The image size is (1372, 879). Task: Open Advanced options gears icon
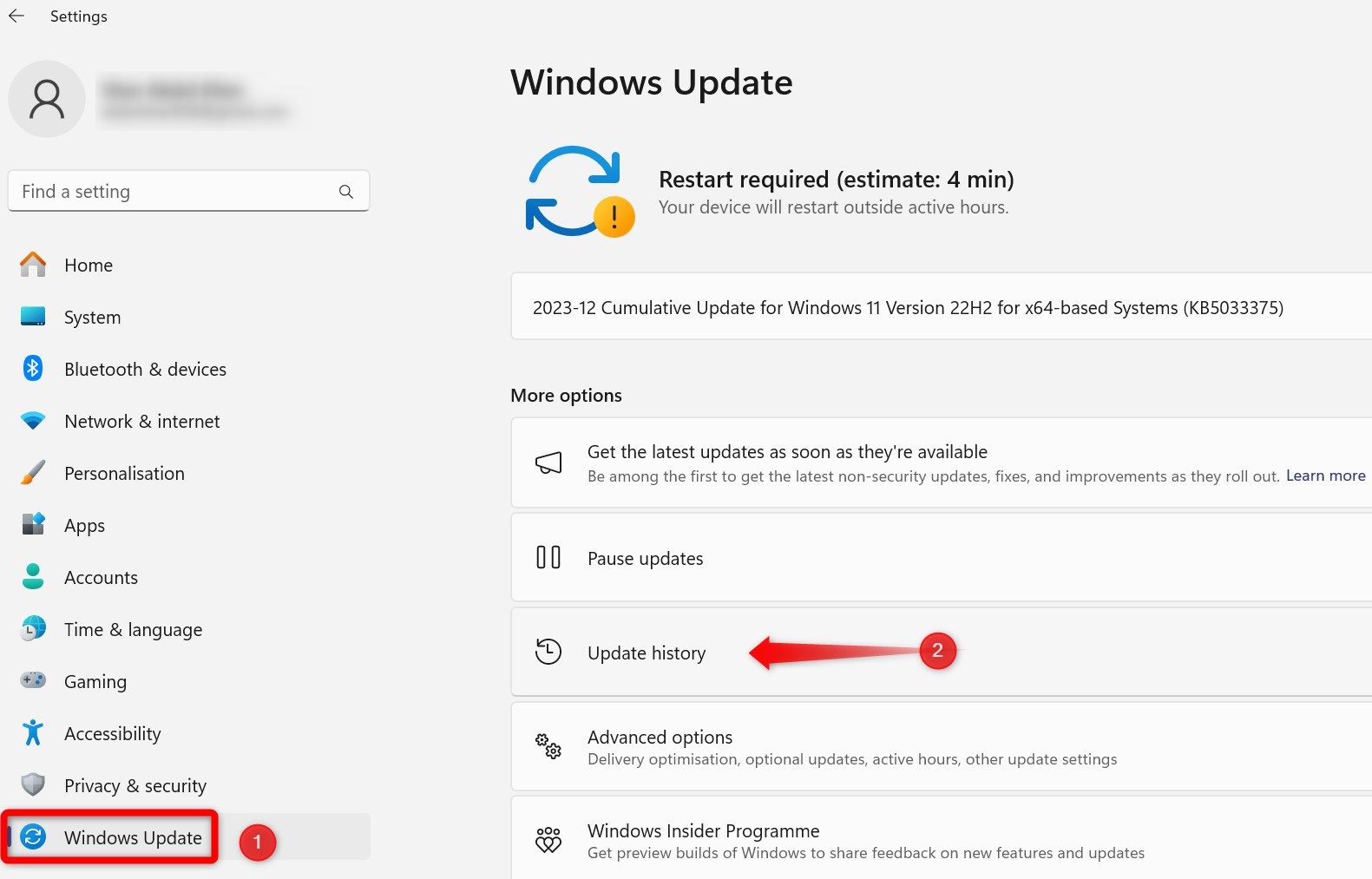[548, 746]
